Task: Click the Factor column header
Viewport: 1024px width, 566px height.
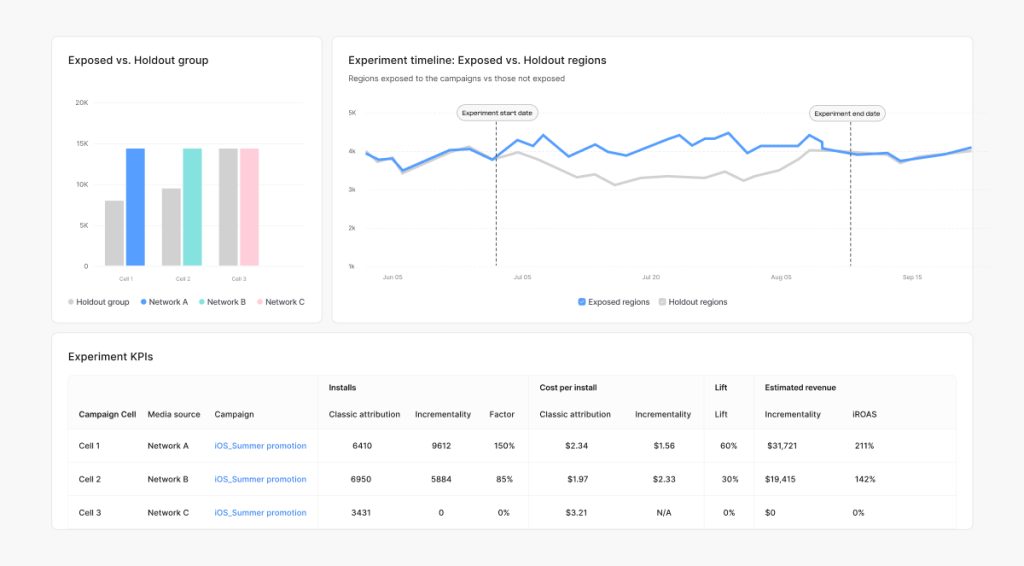Action: [x=502, y=415]
